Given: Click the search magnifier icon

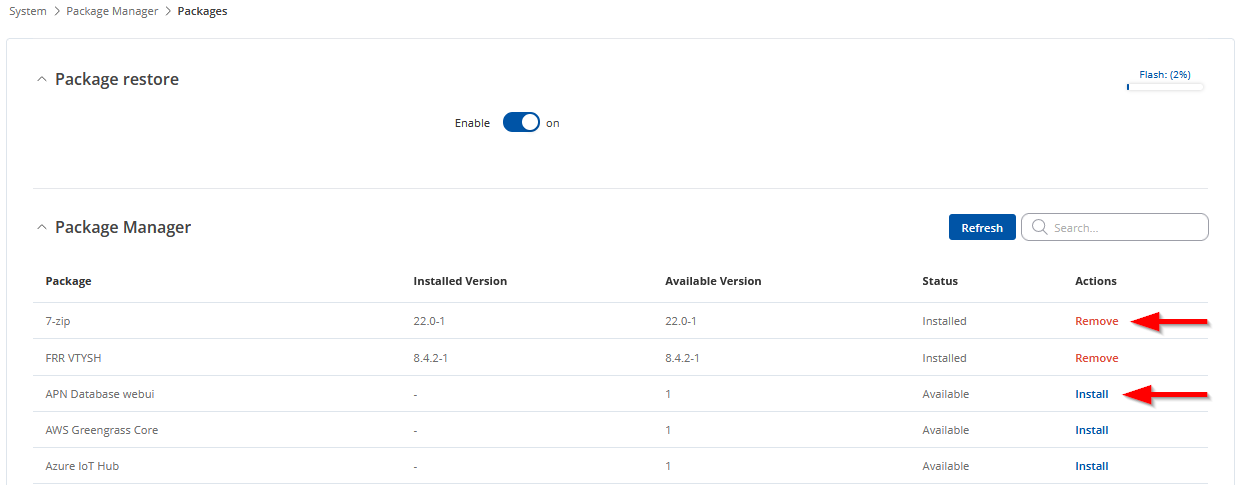Looking at the screenshot, I should click(x=1039, y=227).
